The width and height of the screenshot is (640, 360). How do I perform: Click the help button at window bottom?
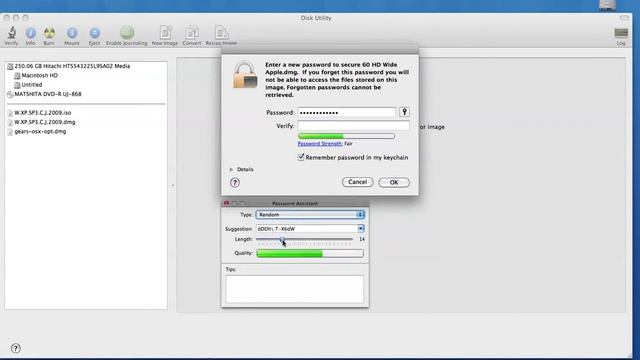pos(16,348)
